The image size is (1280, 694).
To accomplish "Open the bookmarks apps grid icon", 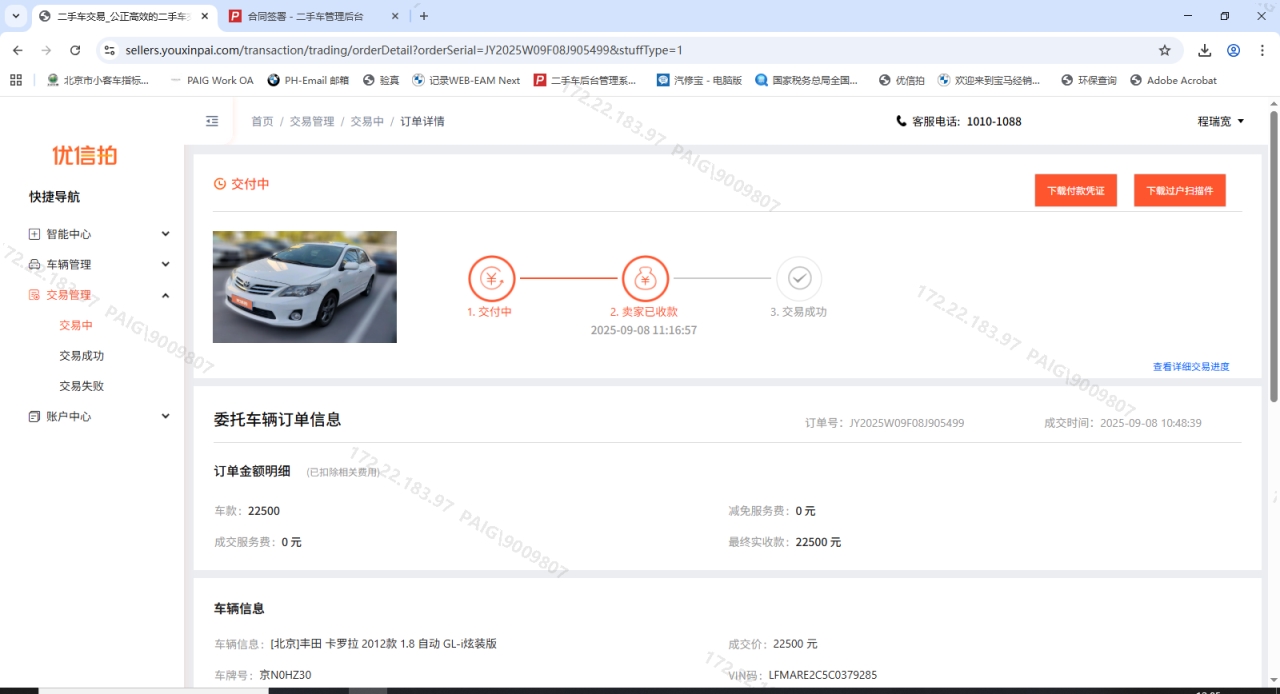I will coord(16,80).
